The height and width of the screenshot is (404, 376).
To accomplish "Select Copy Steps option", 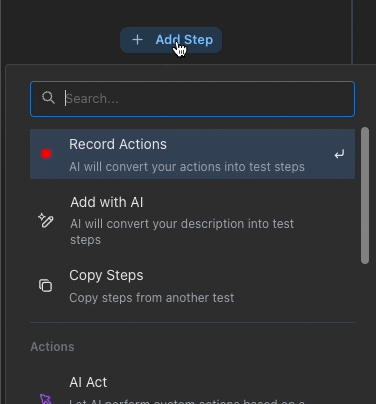I will click(x=193, y=286).
